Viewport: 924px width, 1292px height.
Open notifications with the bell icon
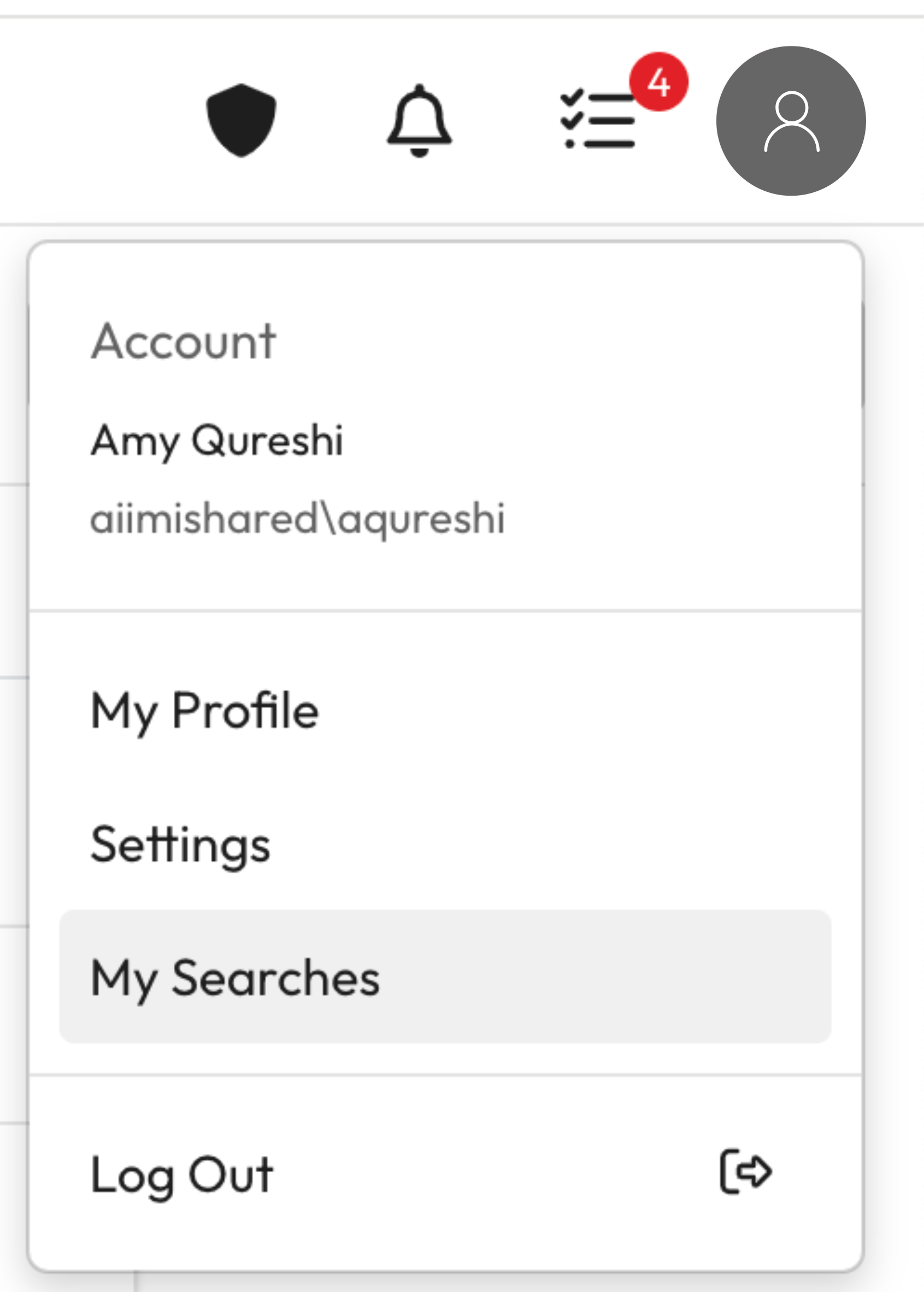click(419, 121)
